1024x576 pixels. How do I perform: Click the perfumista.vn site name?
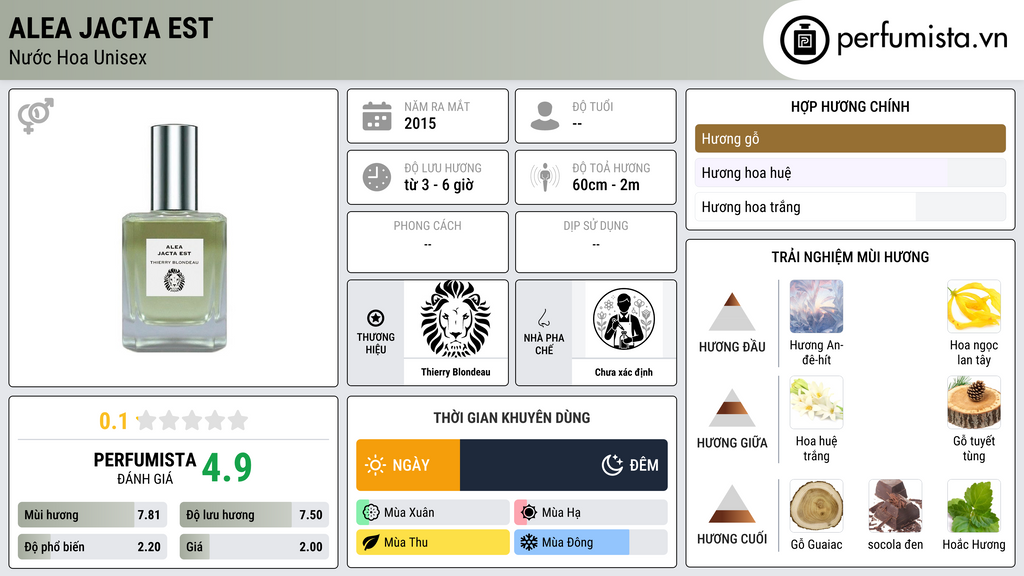tap(922, 38)
